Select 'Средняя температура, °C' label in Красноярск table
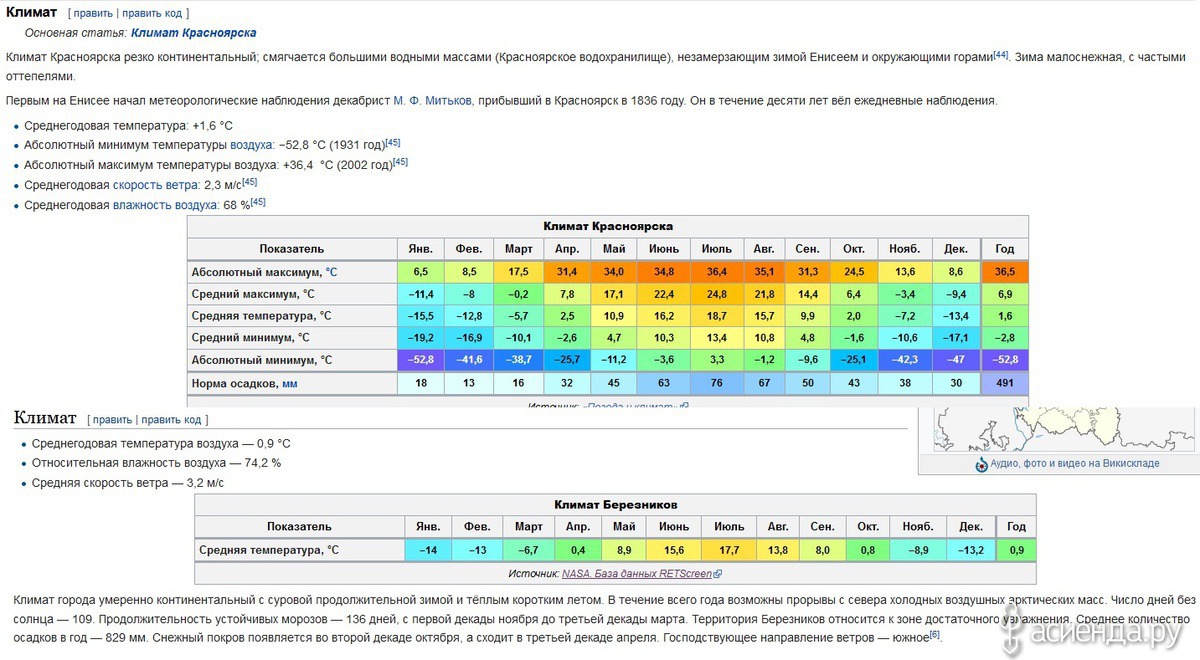This screenshot has height=660, width=1200. (x=260, y=316)
